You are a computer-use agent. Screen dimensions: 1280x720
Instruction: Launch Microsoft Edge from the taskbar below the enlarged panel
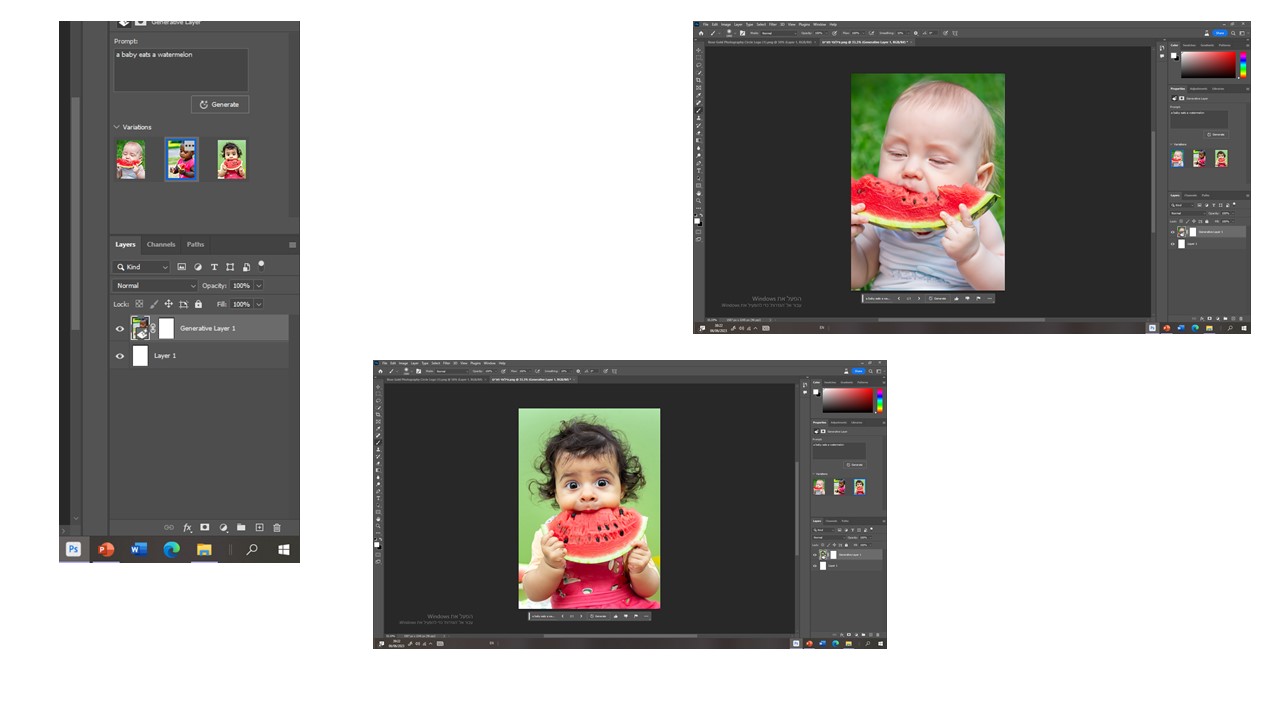click(x=171, y=549)
